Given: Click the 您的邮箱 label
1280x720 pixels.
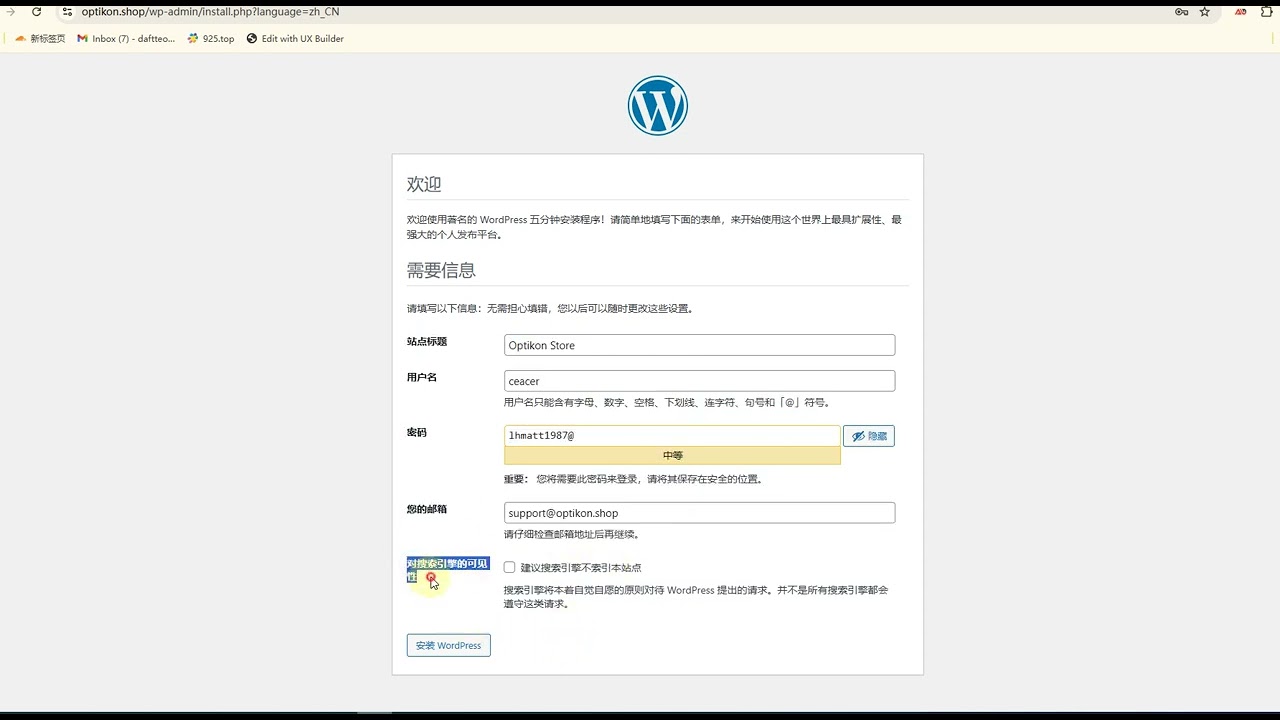Looking at the screenshot, I should (x=427, y=510).
